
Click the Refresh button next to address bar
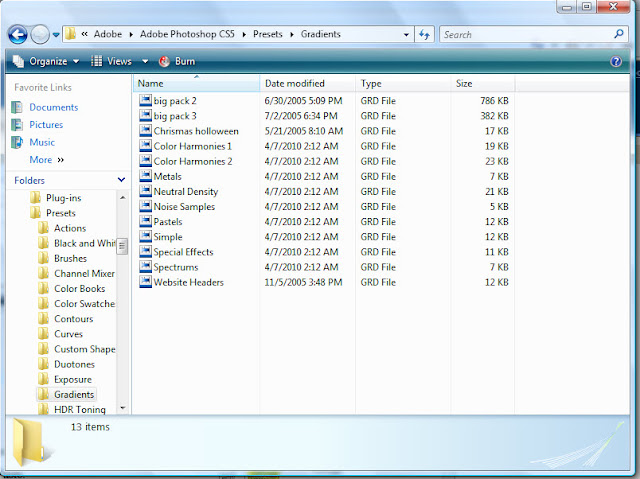pyautogui.click(x=424, y=35)
